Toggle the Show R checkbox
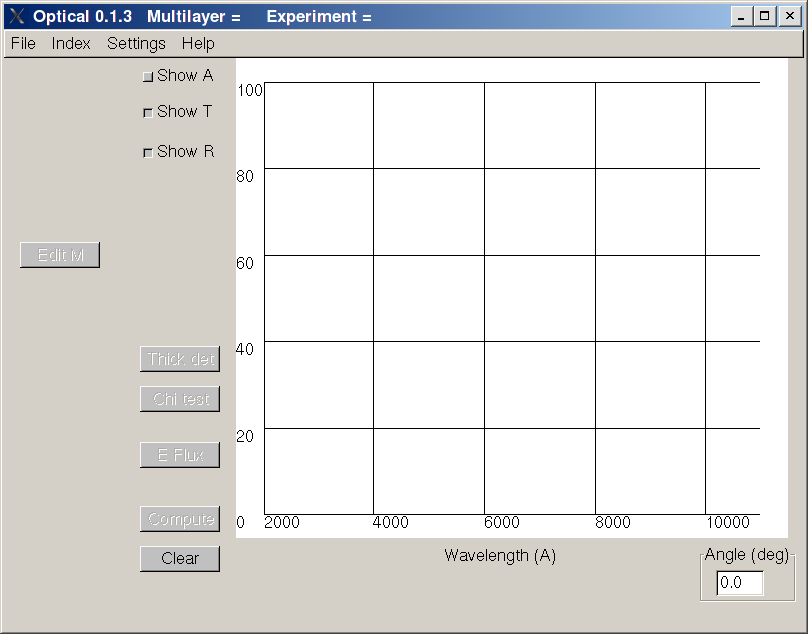Viewport: 808px width, 634px height. pyautogui.click(x=148, y=153)
